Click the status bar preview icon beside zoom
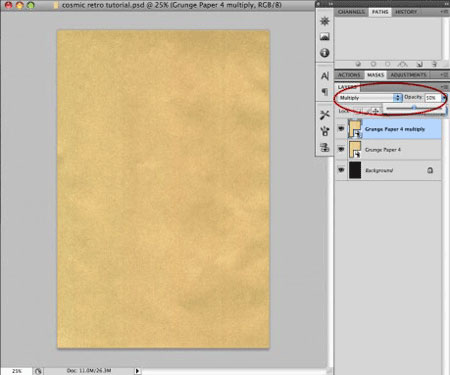The width and height of the screenshot is (450, 375). coord(38,371)
